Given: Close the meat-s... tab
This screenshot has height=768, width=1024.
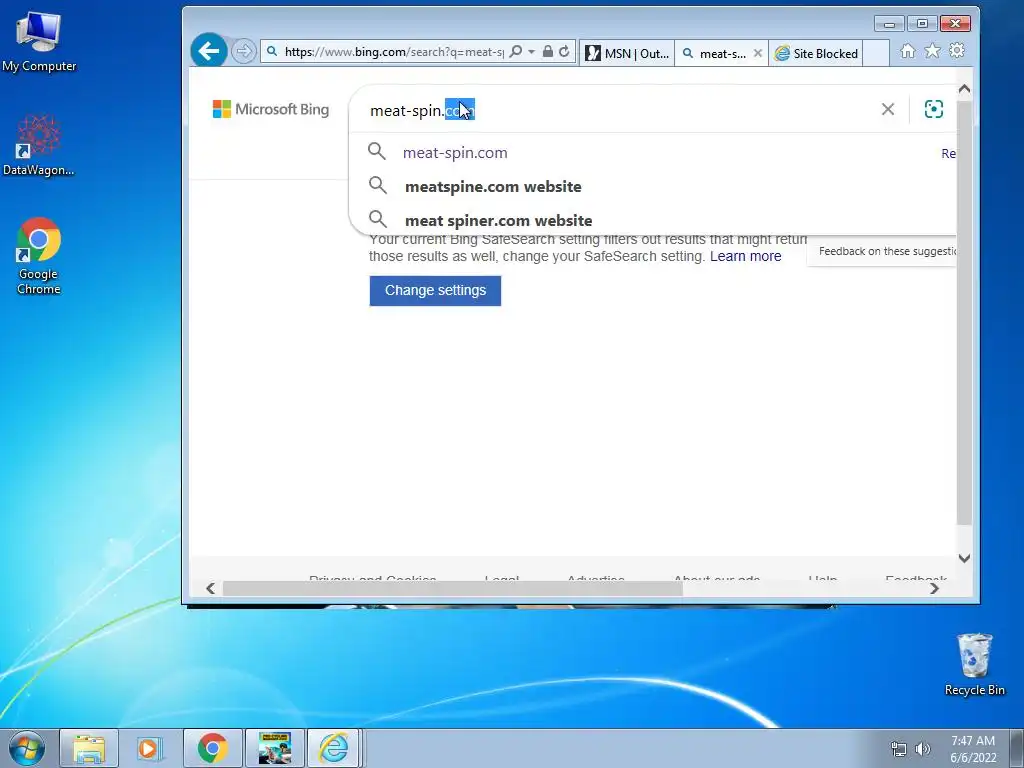Looking at the screenshot, I should 758,54.
